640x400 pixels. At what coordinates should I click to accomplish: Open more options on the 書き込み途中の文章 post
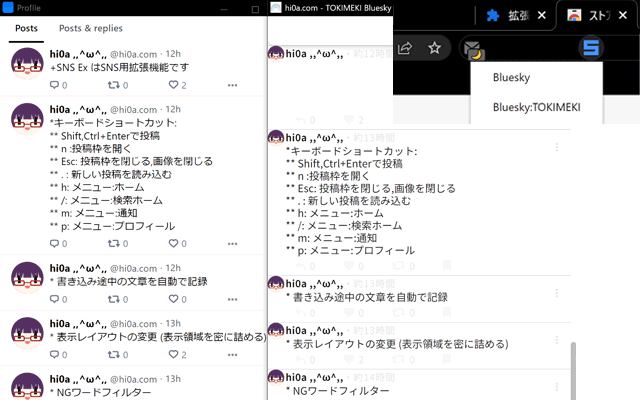coord(233,300)
